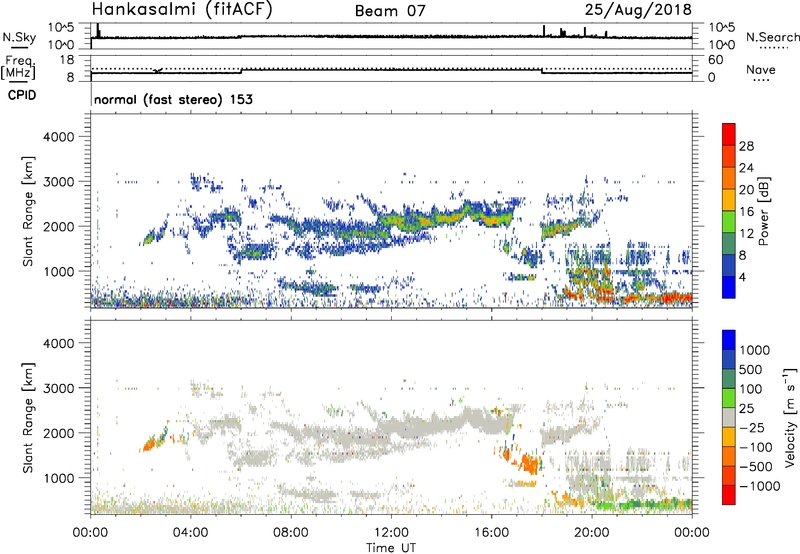
Task: Pick the grey segment of velocity colorbar
Action: coord(729,418)
